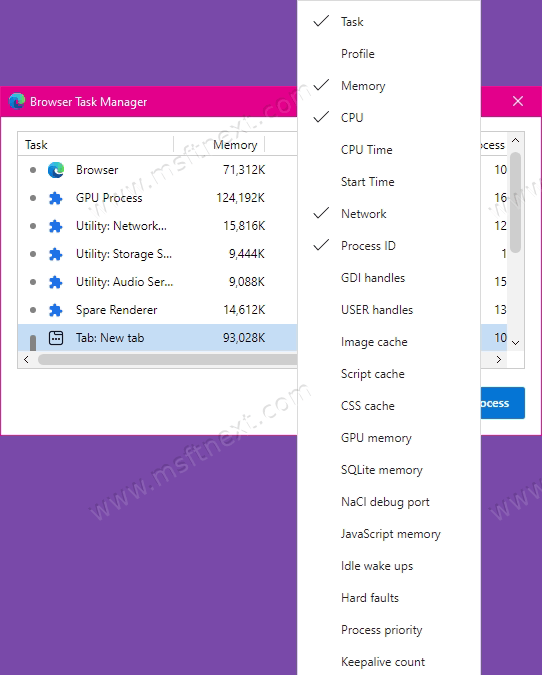Enable the Profile column
542x675 pixels.
[389, 54]
